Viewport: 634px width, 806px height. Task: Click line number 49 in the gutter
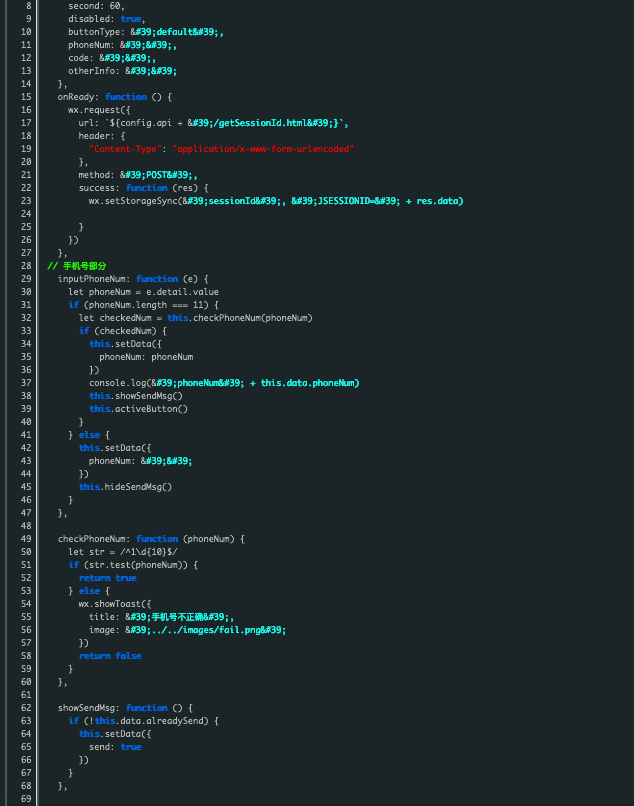(x=25, y=538)
